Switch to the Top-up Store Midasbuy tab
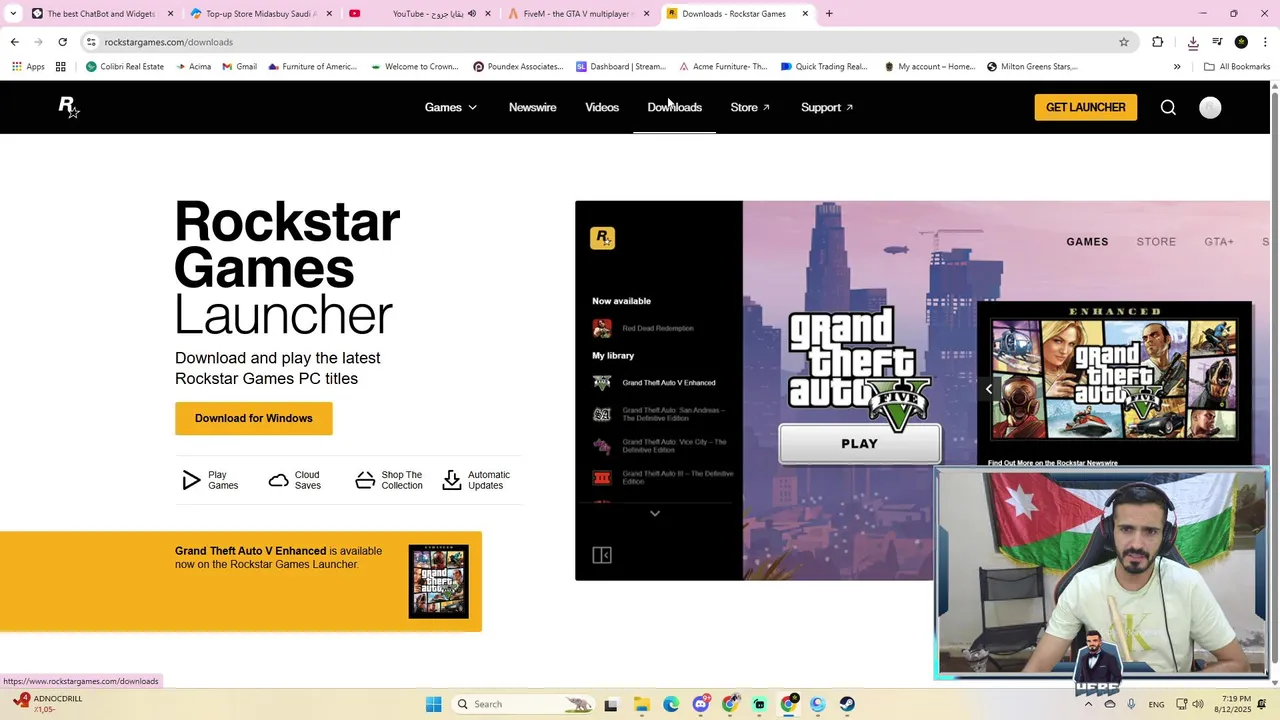 pyautogui.click(x=261, y=14)
